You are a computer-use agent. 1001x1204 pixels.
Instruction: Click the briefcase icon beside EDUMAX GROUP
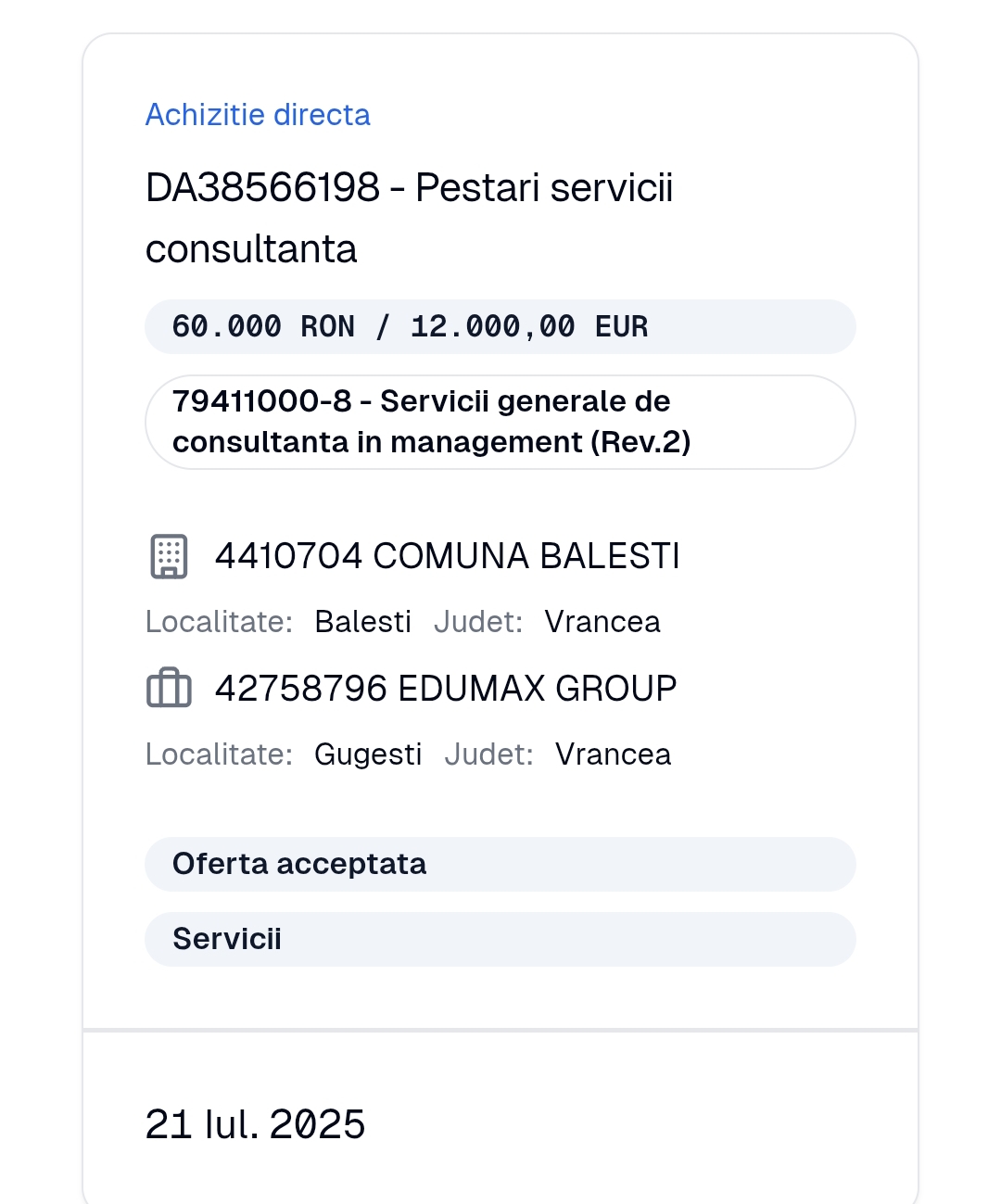(x=169, y=689)
